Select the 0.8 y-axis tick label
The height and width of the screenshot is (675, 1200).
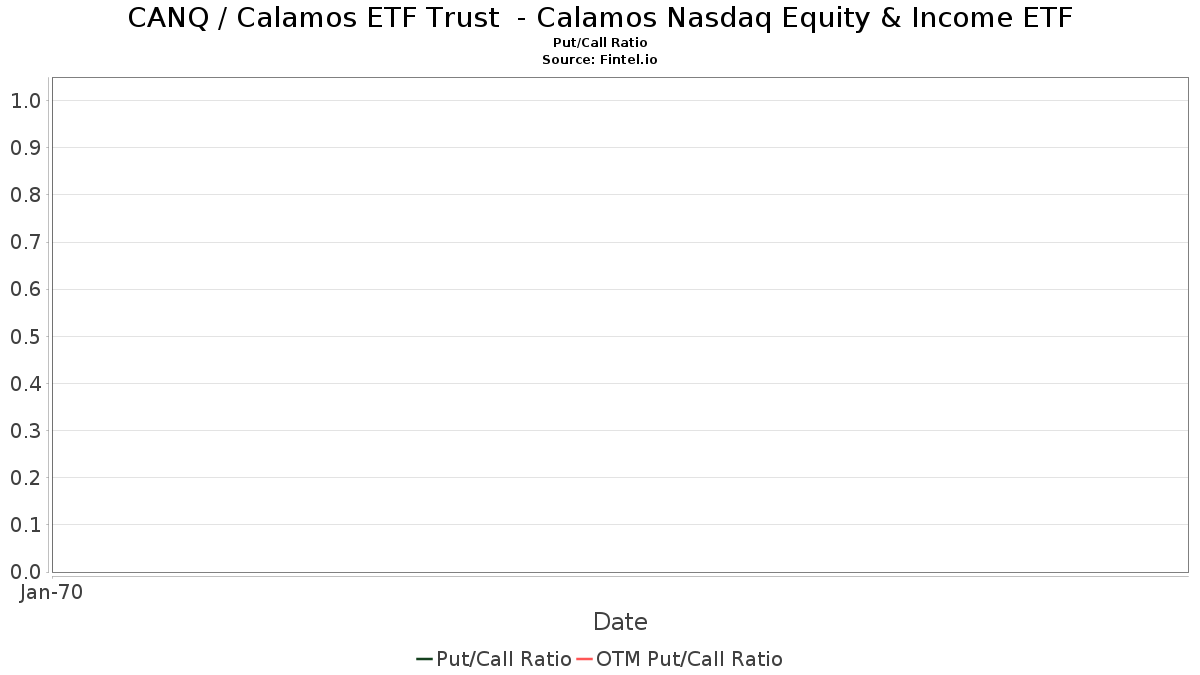tap(26, 195)
